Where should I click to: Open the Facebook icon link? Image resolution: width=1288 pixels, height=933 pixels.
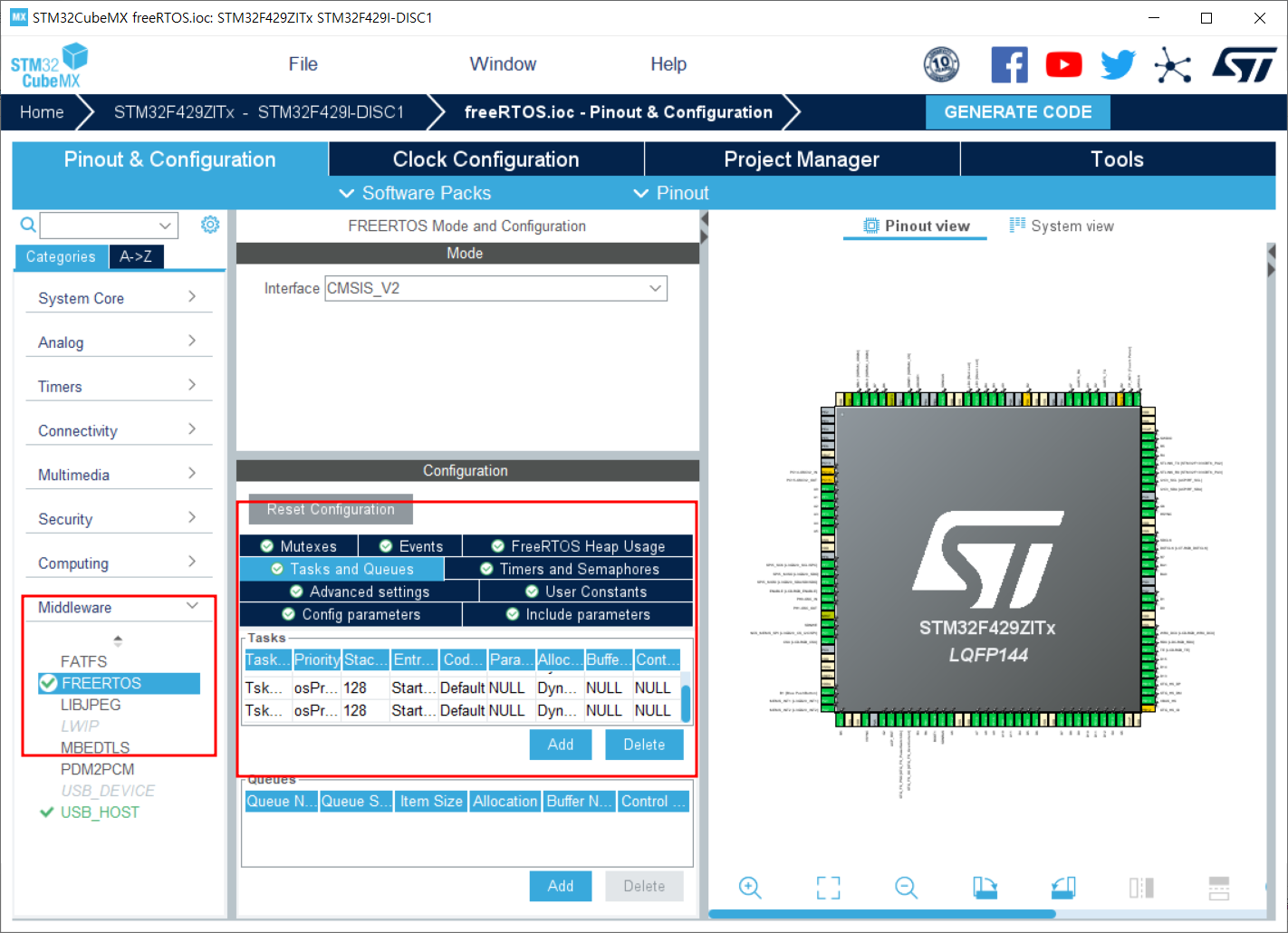point(1009,64)
